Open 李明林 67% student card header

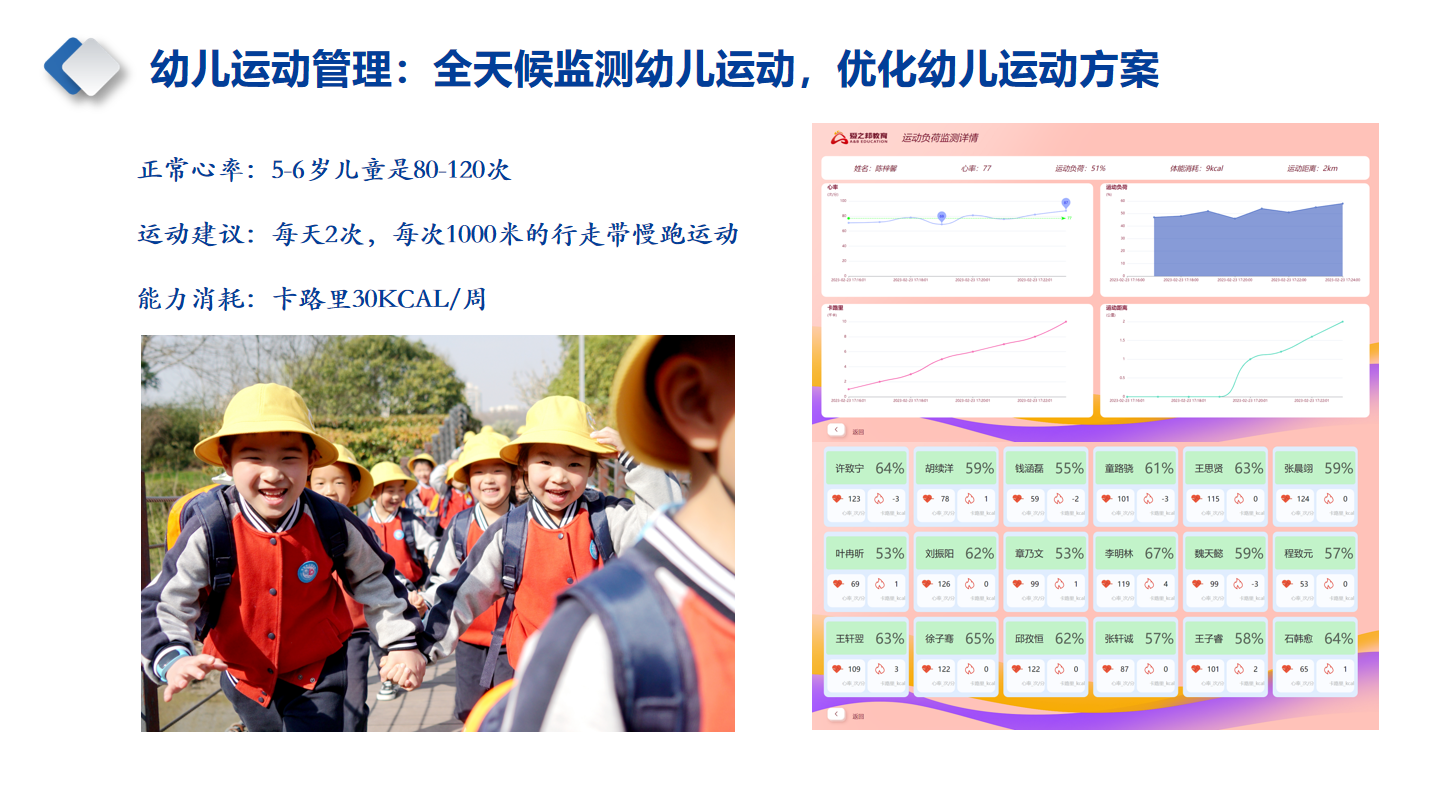1136,553
